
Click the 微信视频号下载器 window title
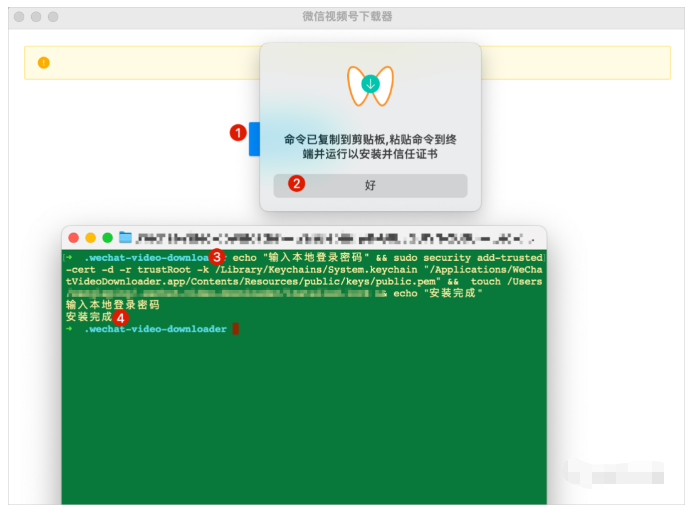pos(347,16)
